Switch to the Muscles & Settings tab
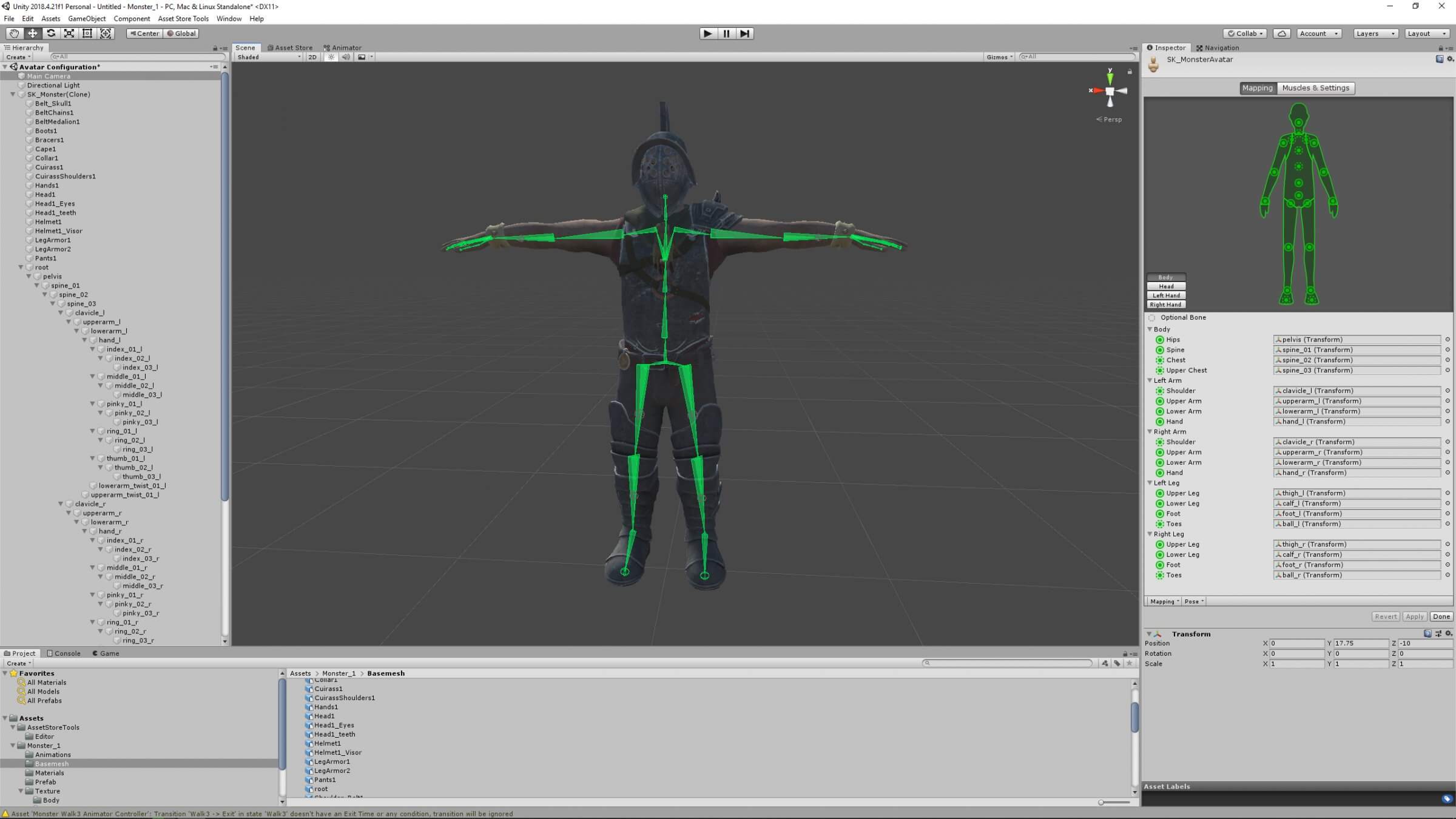 1315,88
